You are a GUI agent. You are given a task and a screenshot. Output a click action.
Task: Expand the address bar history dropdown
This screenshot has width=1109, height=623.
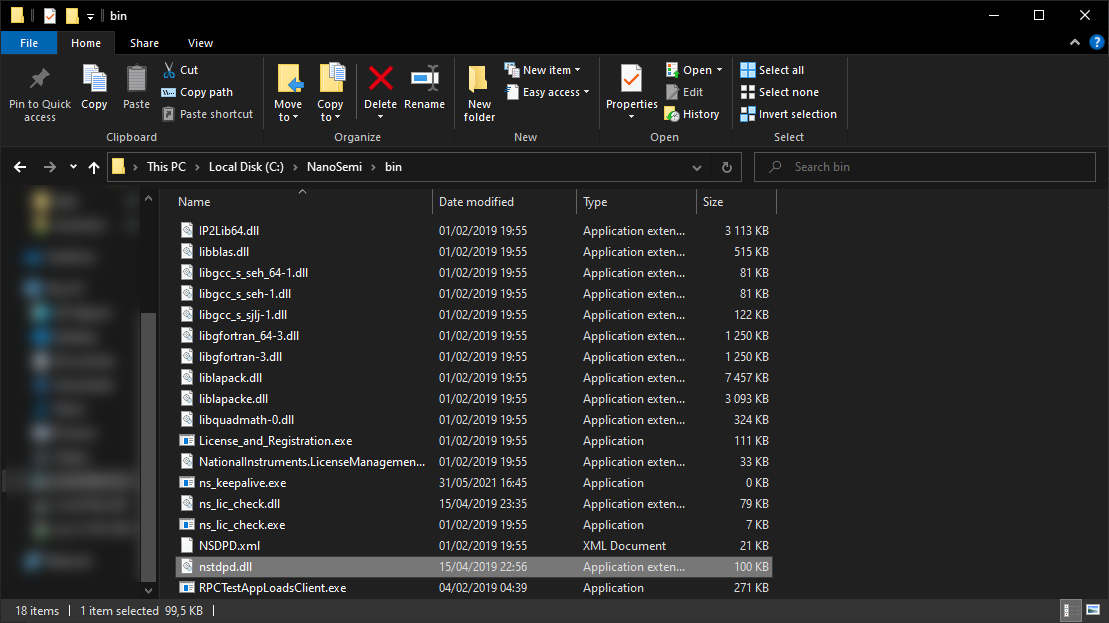coord(697,167)
